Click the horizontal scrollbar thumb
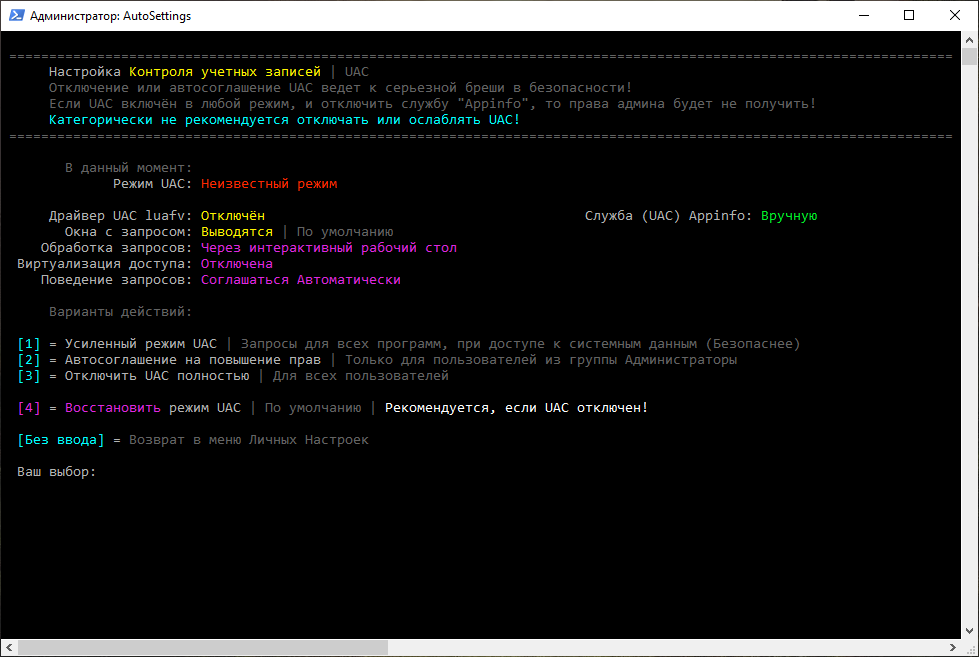The image size is (979, 657). pos(202,648)
